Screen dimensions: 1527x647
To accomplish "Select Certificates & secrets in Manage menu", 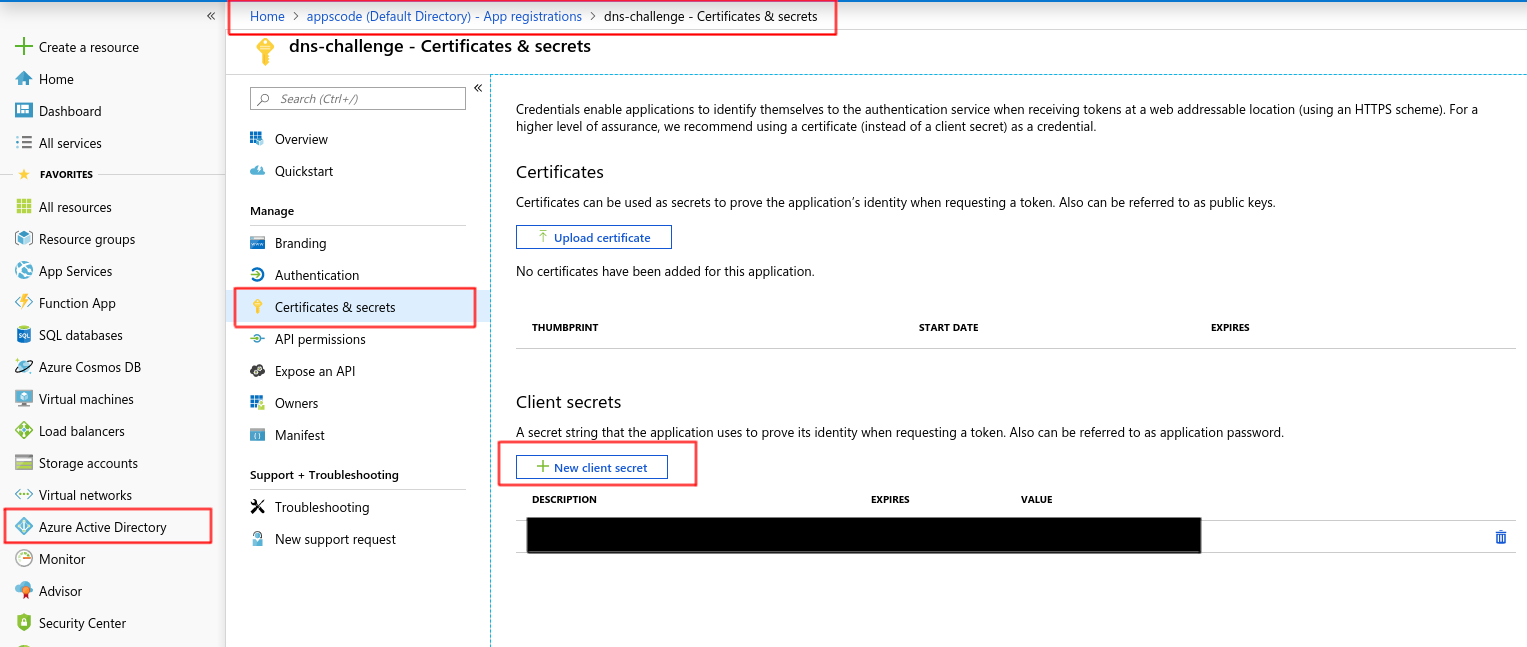I will coord(335,307).
